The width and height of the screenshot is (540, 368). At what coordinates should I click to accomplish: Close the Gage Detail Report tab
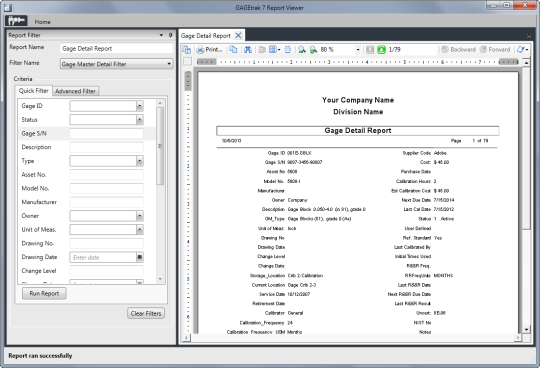click(x=238, y=35)
